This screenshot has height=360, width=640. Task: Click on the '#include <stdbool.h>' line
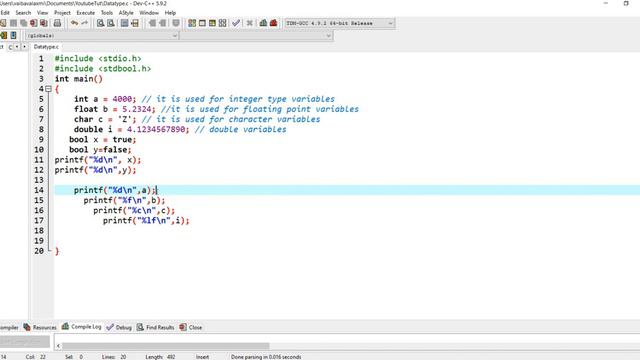[103, 69]
